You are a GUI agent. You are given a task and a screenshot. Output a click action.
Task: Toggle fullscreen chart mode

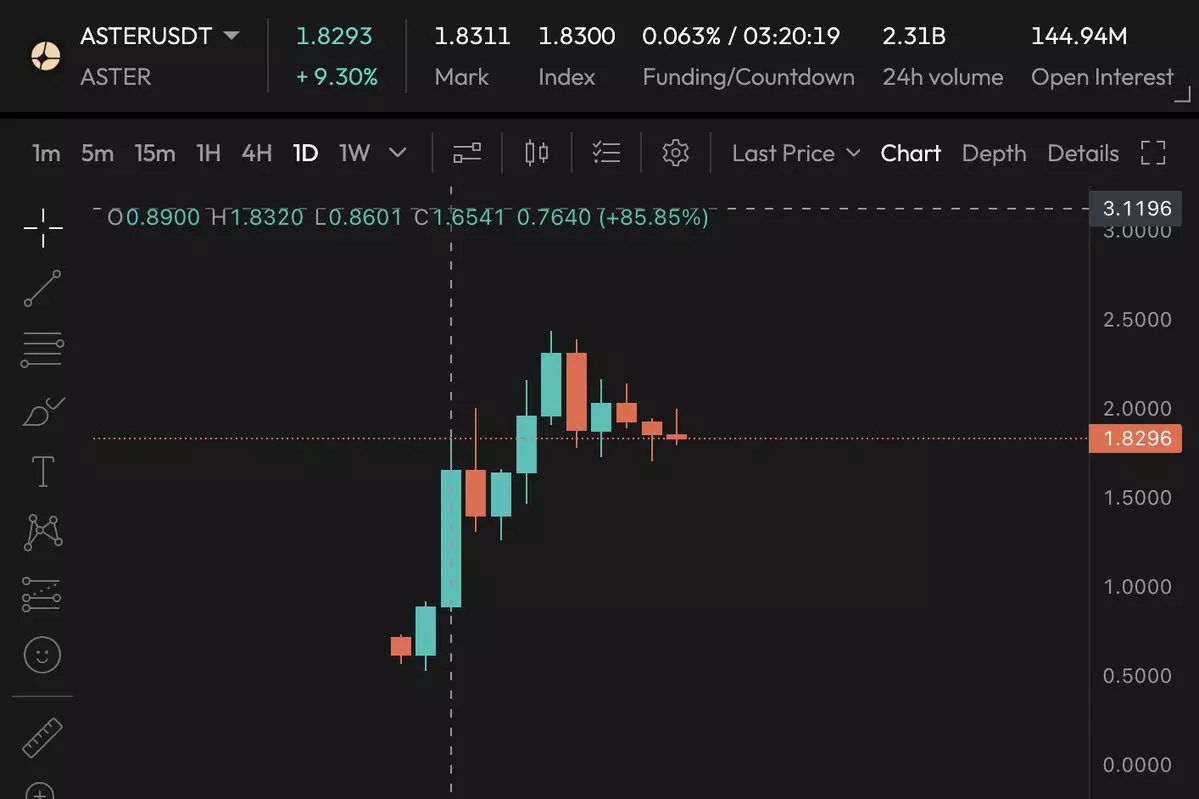pos(1153,153)
